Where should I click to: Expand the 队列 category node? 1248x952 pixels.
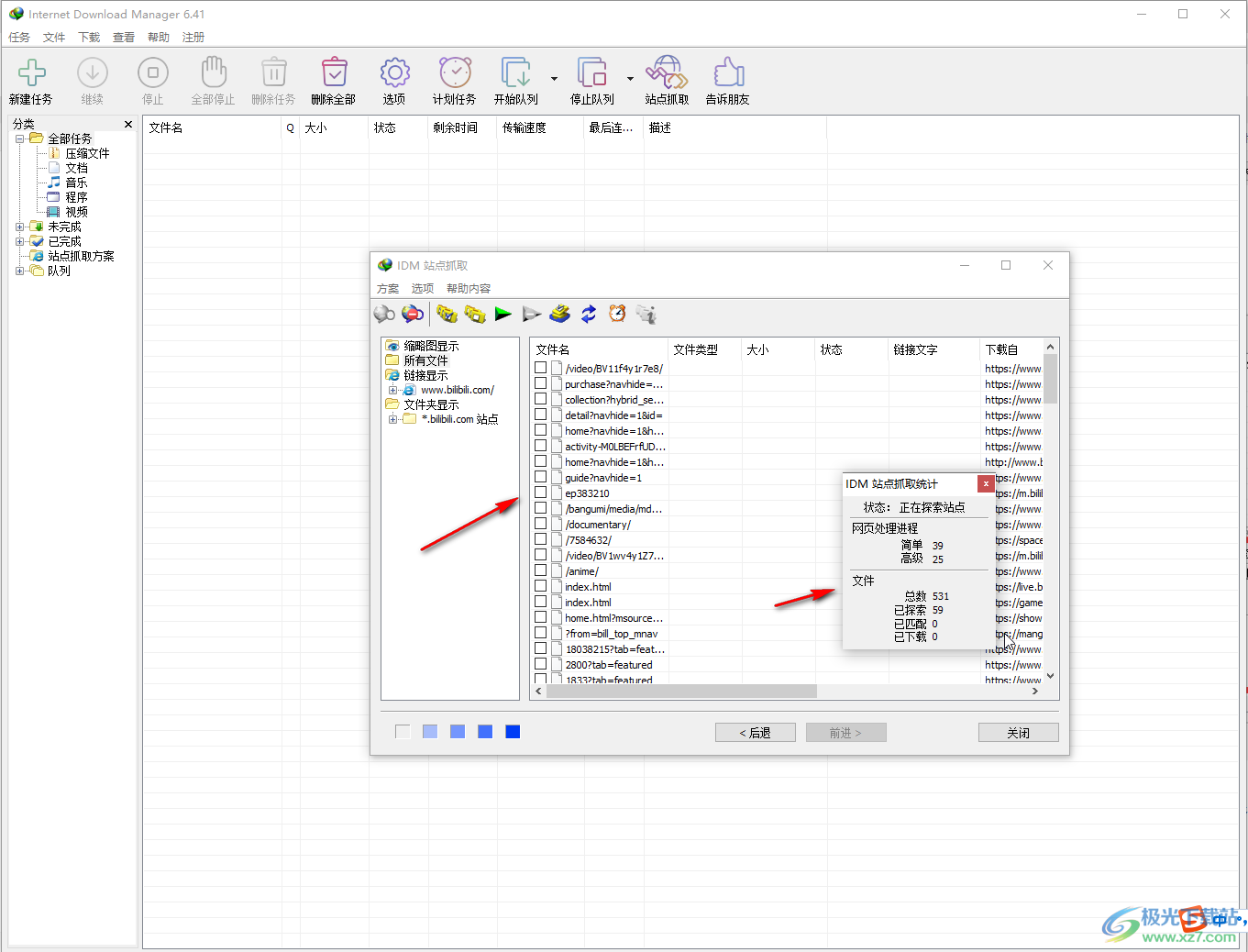[20, 271]
